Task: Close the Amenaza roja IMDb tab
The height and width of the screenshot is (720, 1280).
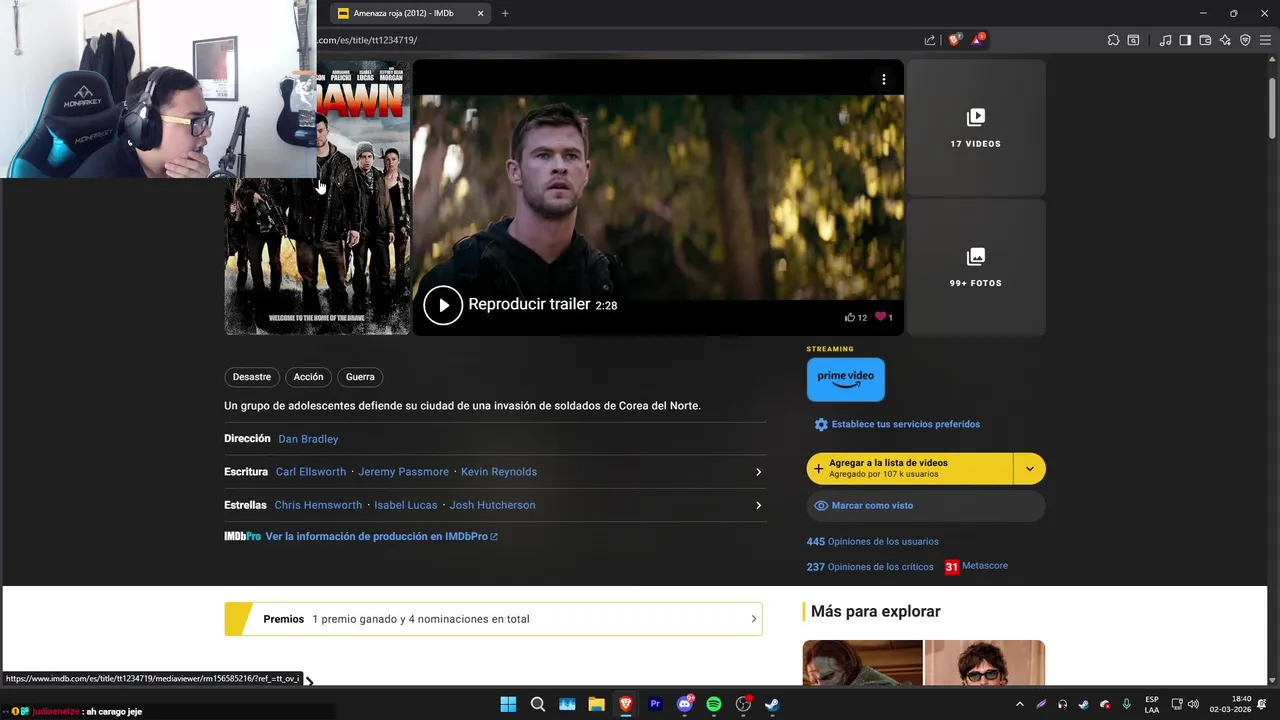Action: tap(480, 13)
